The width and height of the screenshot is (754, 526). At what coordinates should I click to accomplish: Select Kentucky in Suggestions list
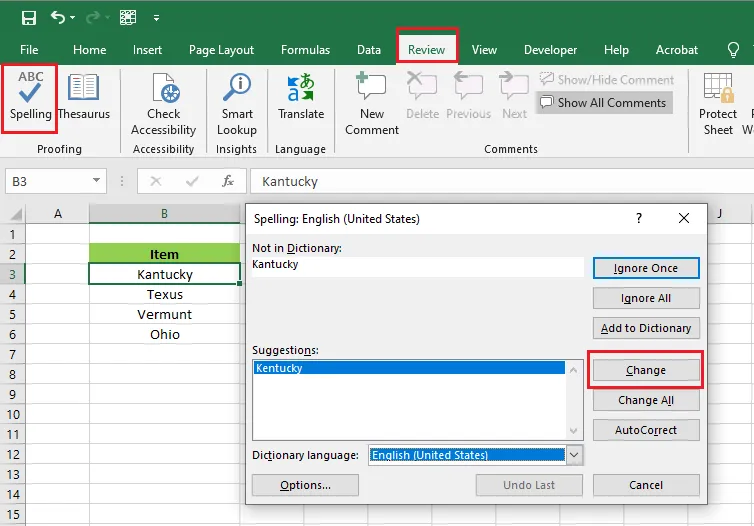(409, 368)
